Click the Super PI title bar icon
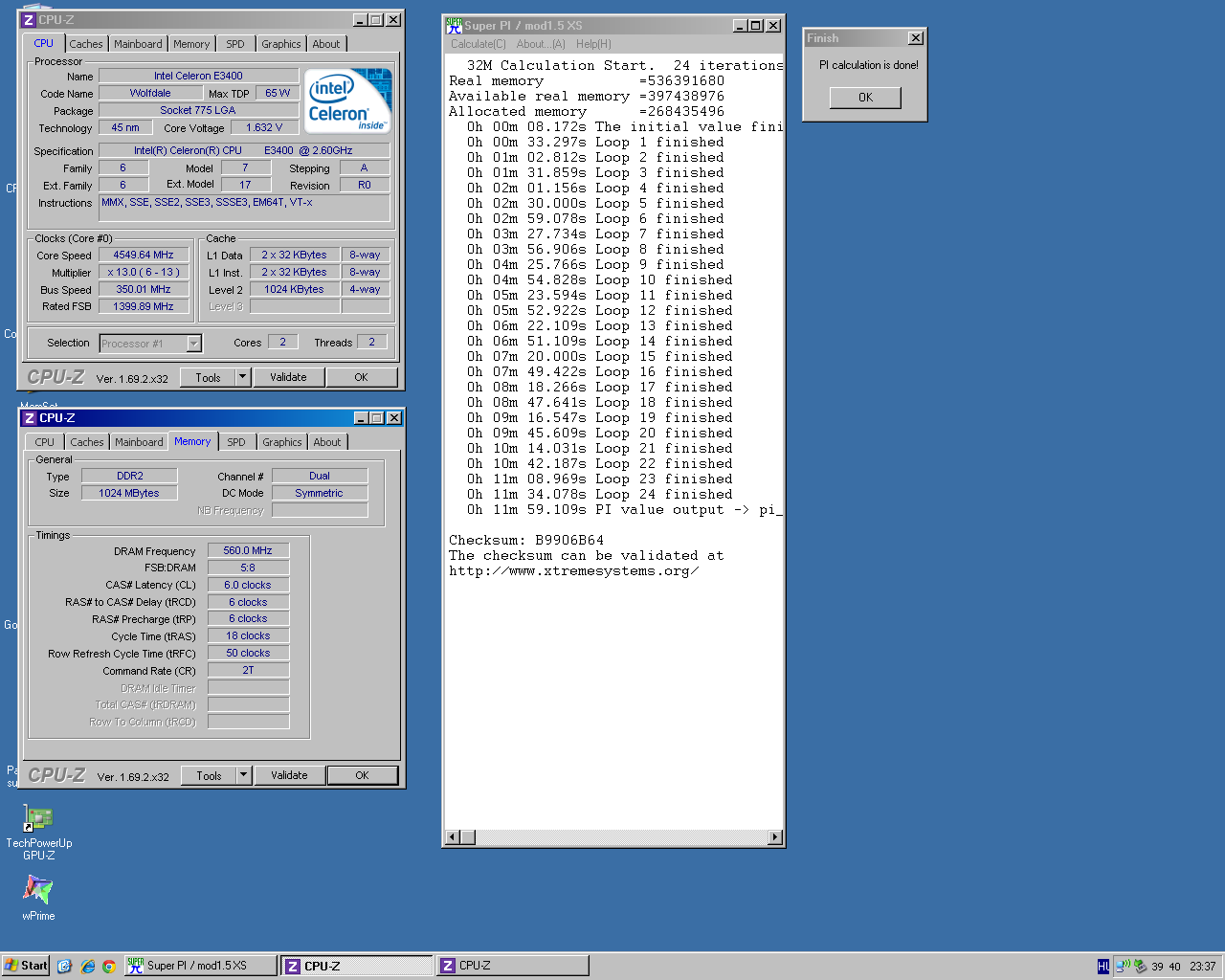This screenshot has width=1225, height=980. pos(455,26)
